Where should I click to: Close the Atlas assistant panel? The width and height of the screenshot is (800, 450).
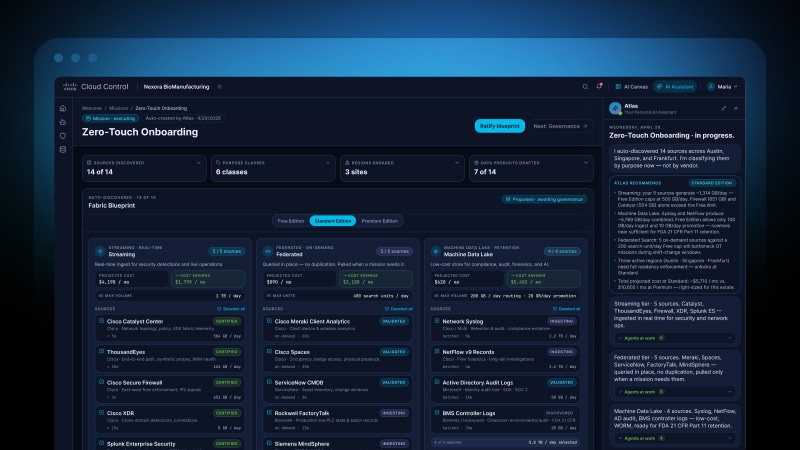[736, 108]
